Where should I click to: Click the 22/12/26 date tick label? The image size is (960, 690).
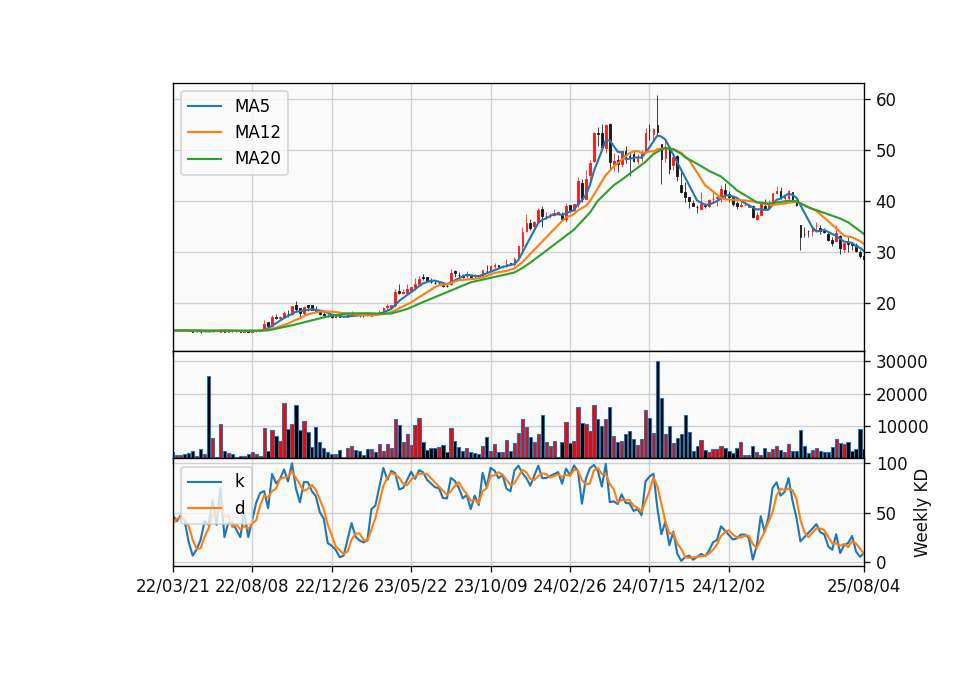332,586
